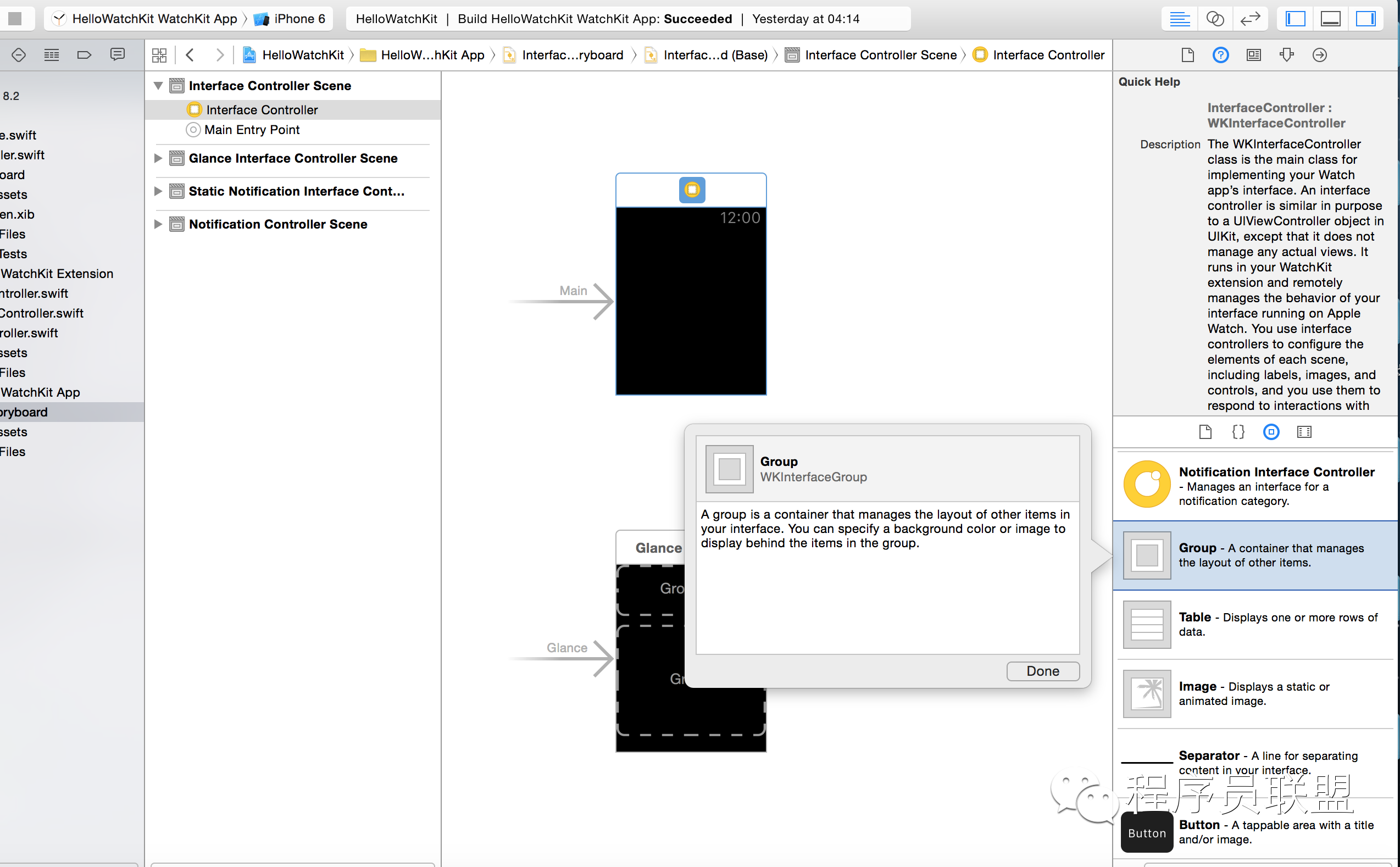Select the highlighted ...ryboard file in navigator
Screen dimensions: 1400x867
(71, 412)
